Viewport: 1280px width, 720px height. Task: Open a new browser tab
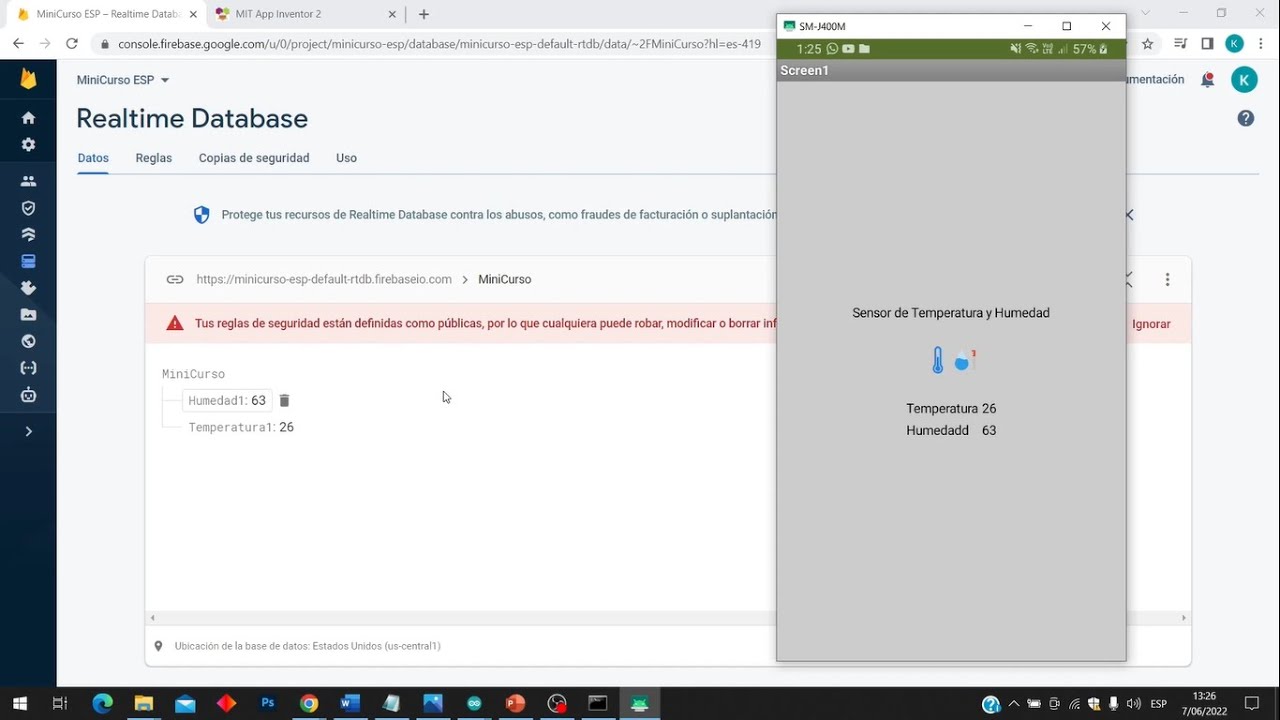(x=424, y=14)
